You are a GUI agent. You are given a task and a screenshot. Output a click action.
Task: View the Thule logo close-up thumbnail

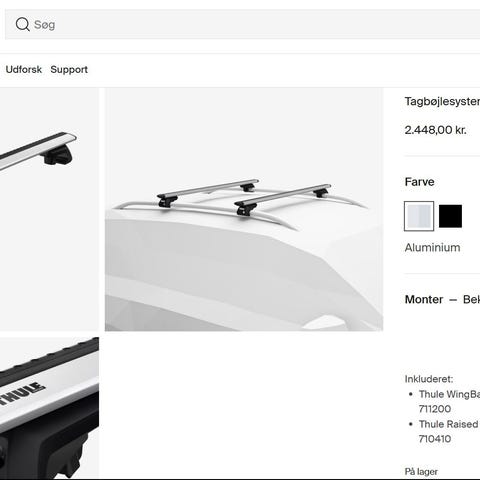tap(49, 408)
